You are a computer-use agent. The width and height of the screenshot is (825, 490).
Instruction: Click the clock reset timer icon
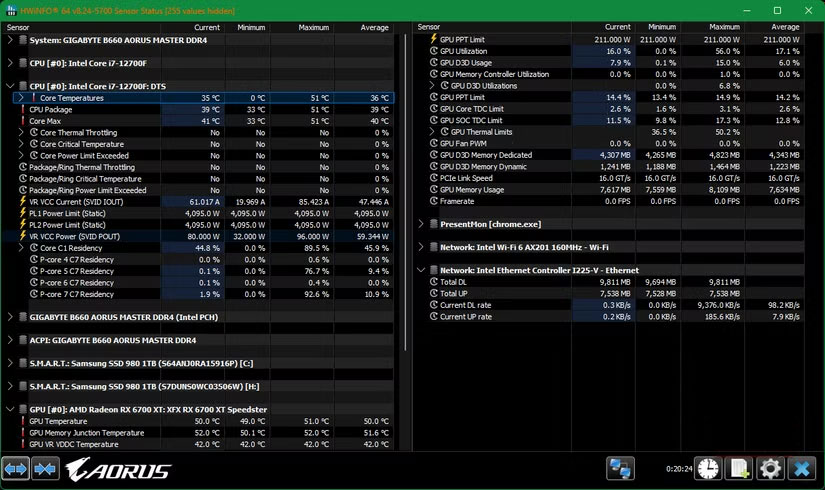708,468
